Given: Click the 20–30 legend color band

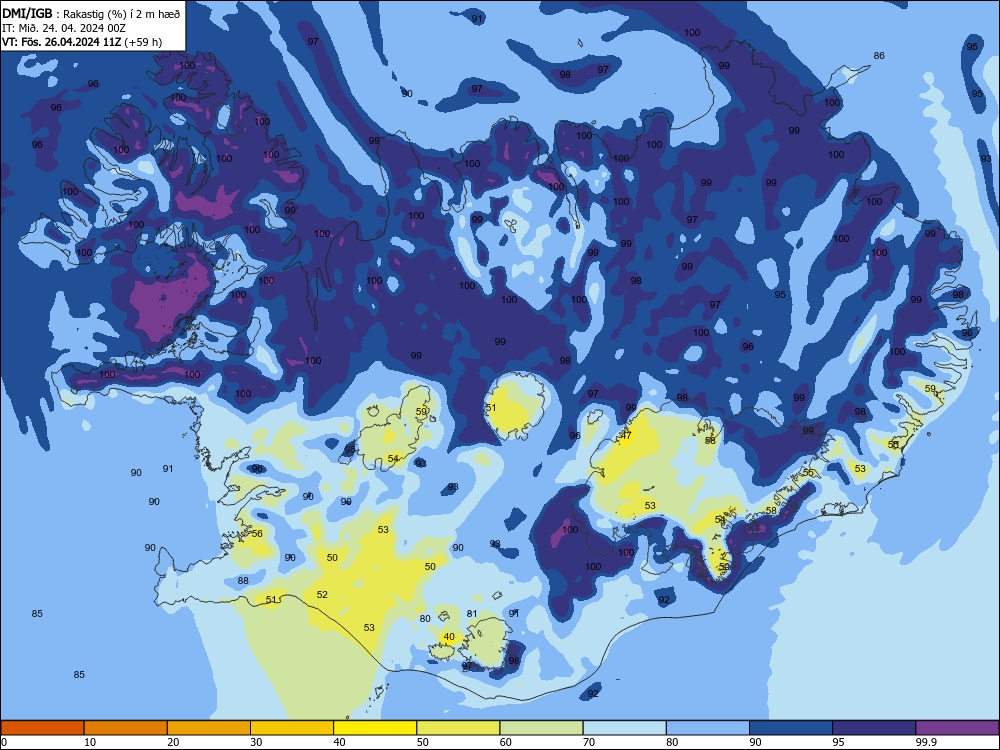Looking at the screenshot, I should [209, 728].
